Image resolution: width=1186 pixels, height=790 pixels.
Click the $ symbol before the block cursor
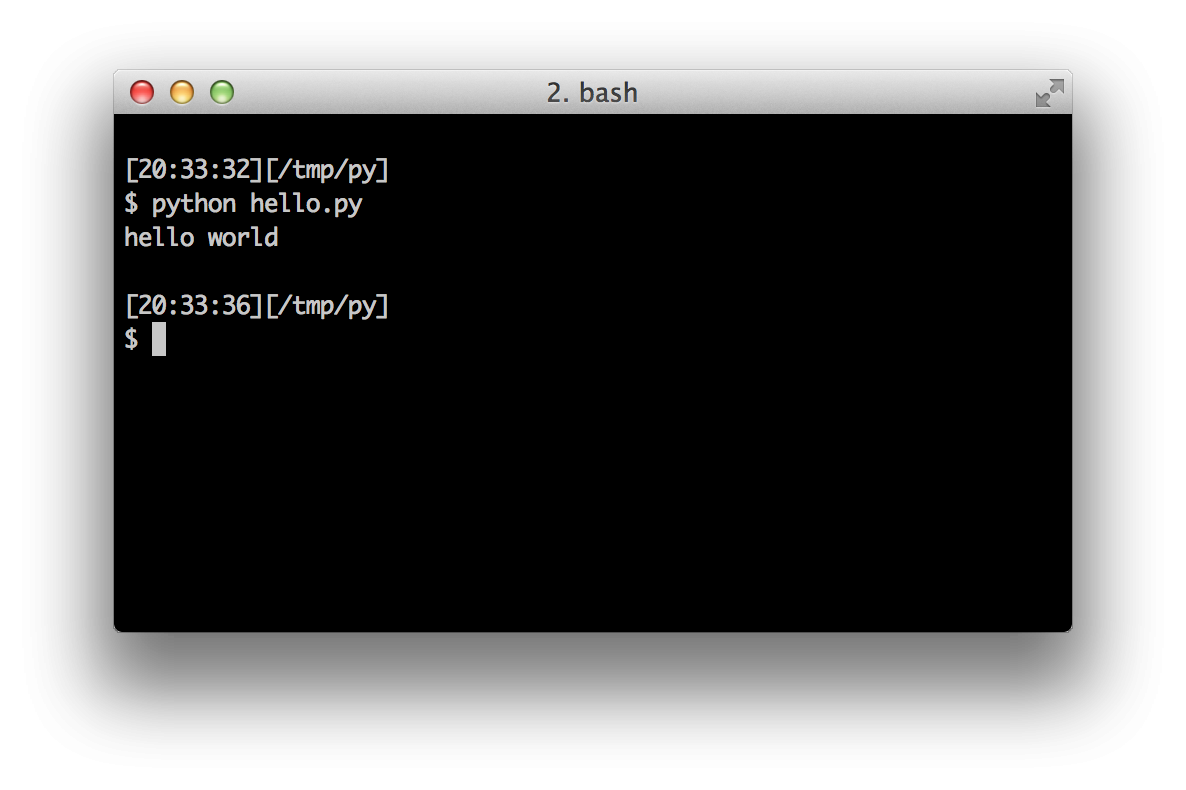coord(132,339)
